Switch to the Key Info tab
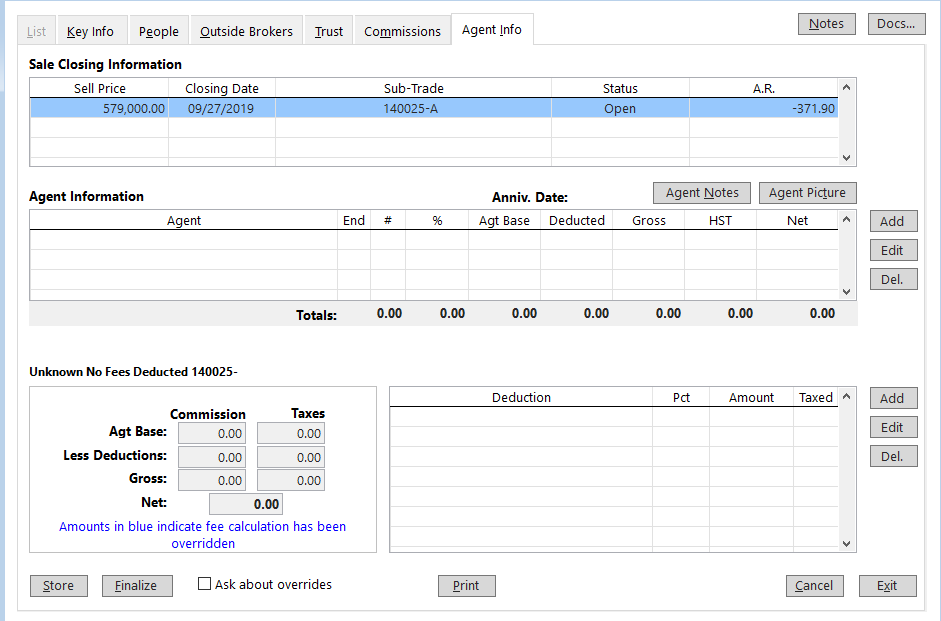Viewport: 941px width, 621px height. coord(91,30)
